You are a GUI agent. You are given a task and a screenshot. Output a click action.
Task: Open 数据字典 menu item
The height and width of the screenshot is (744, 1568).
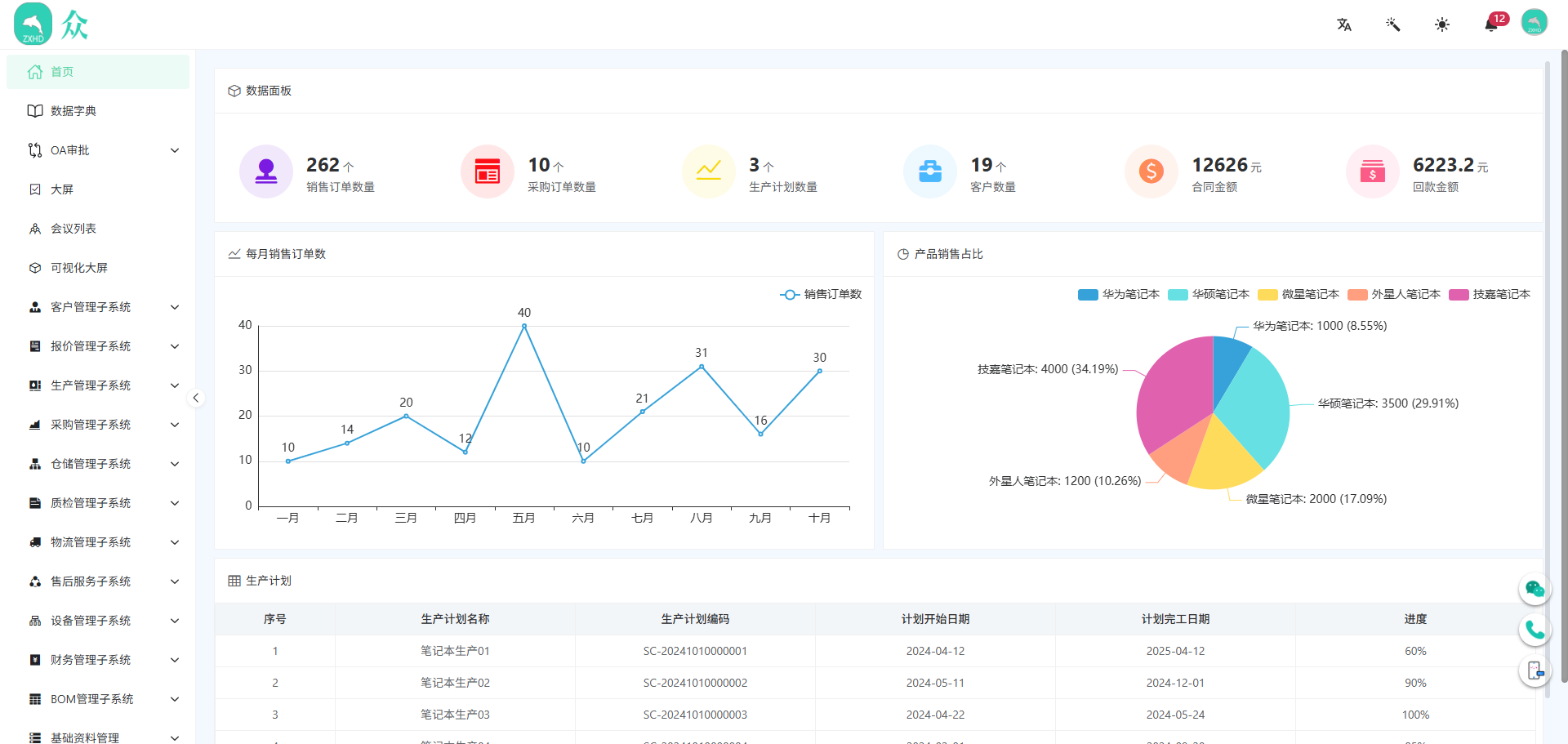tap(98, 111)
